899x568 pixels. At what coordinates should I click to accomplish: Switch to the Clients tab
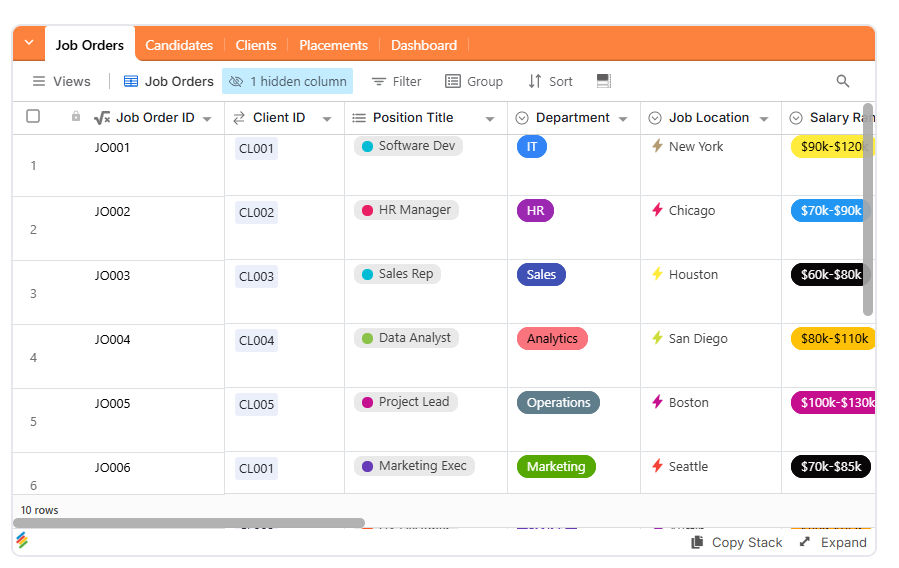click(256, 45)
